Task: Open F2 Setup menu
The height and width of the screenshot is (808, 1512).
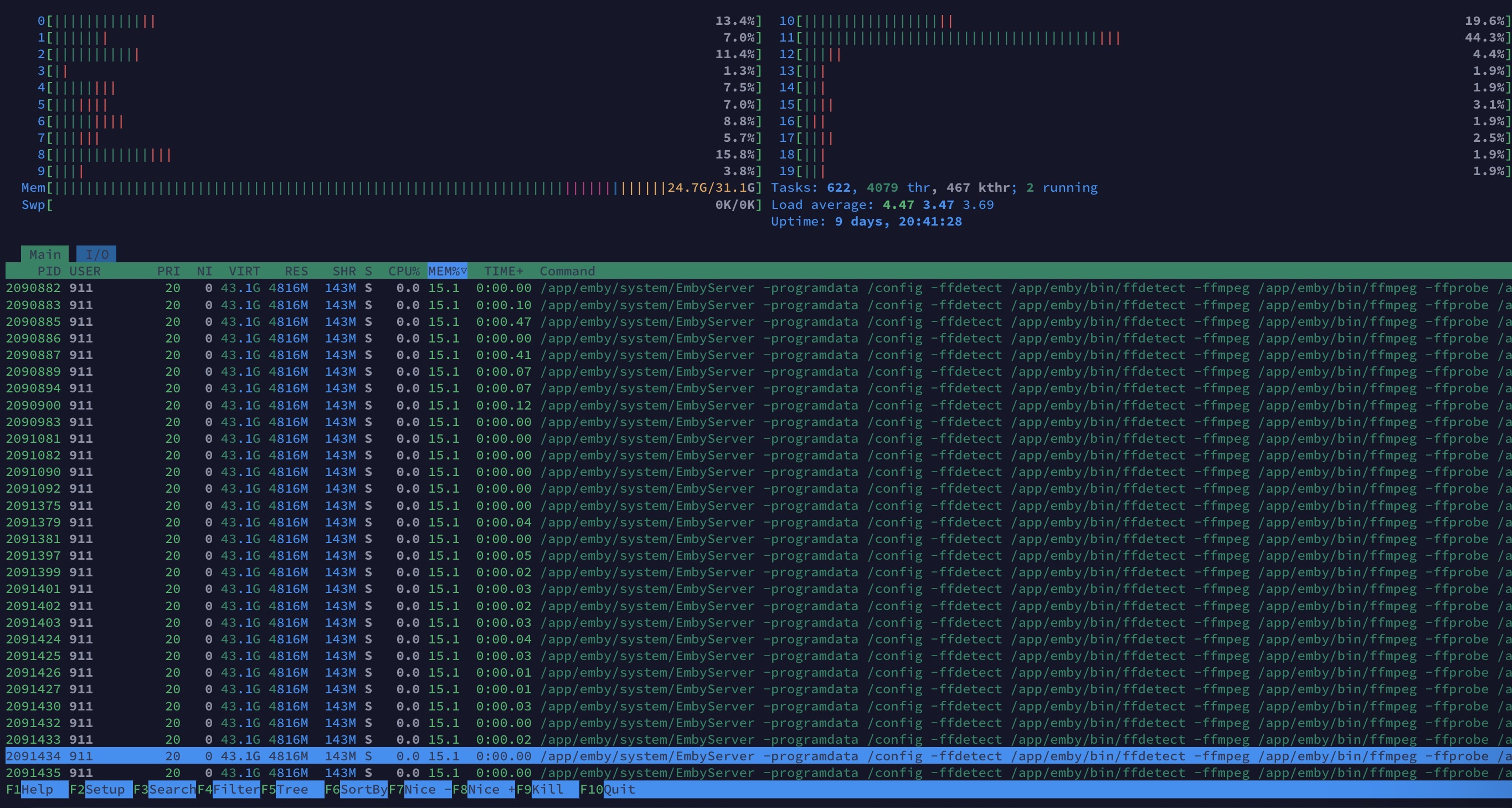Action: click(x=105, y=789)
